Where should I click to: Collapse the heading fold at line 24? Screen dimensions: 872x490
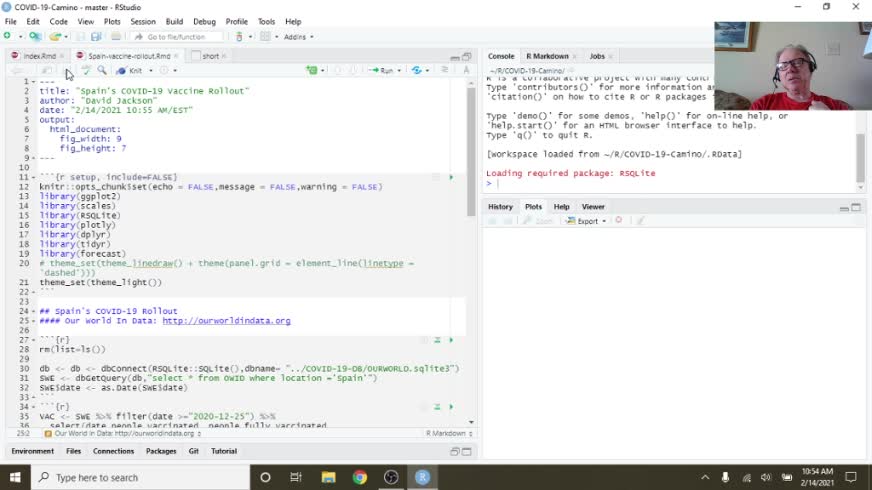click(x=33, y=311)
